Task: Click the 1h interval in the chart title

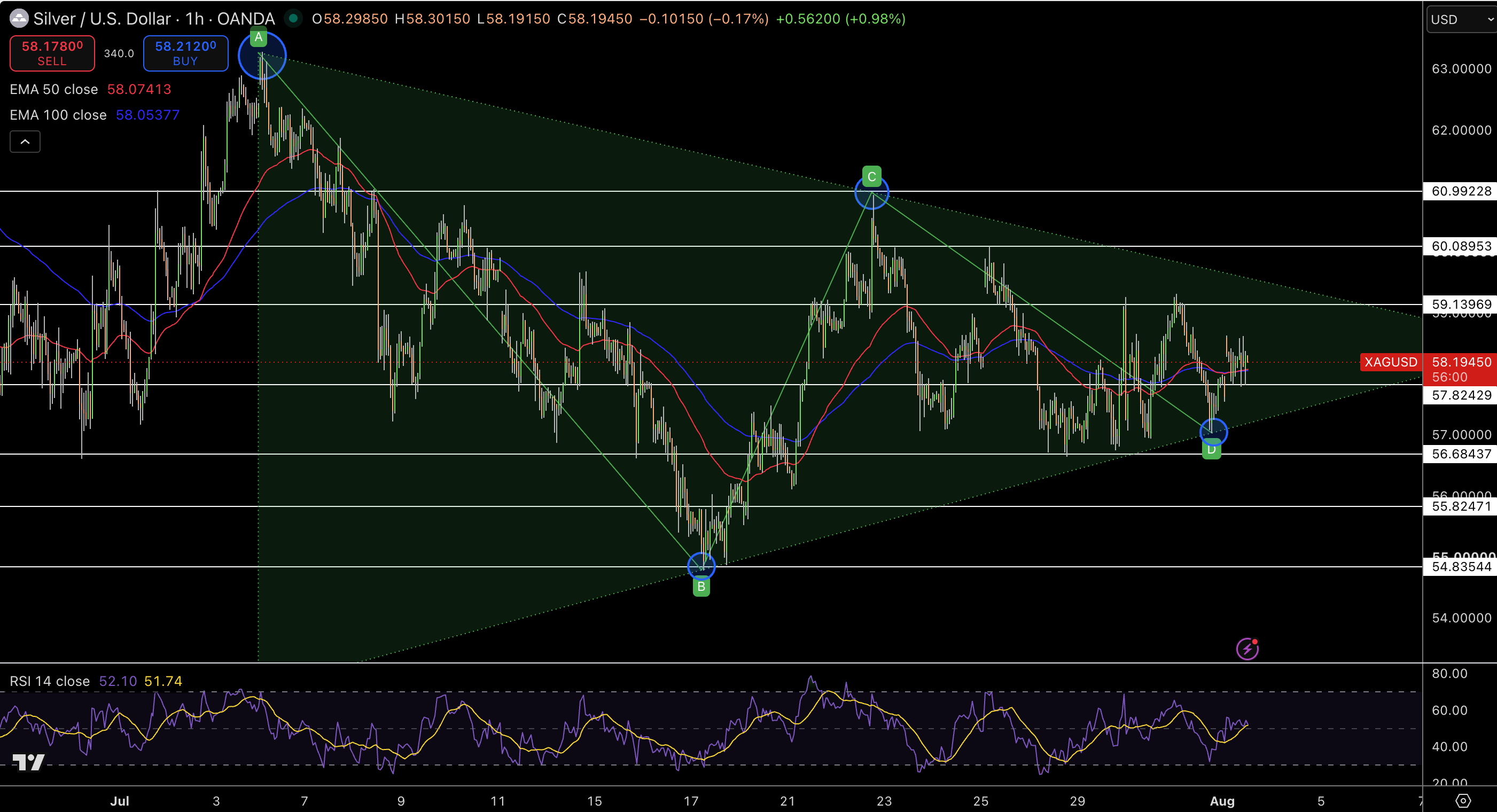Action: pyautogui.click(x=194, y=19)
